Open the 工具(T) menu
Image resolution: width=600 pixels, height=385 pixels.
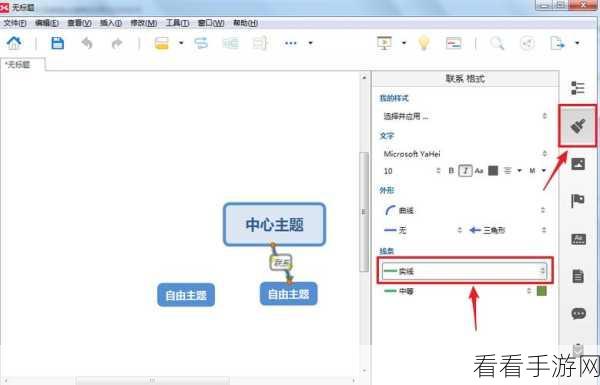click(x=177, y=23)
